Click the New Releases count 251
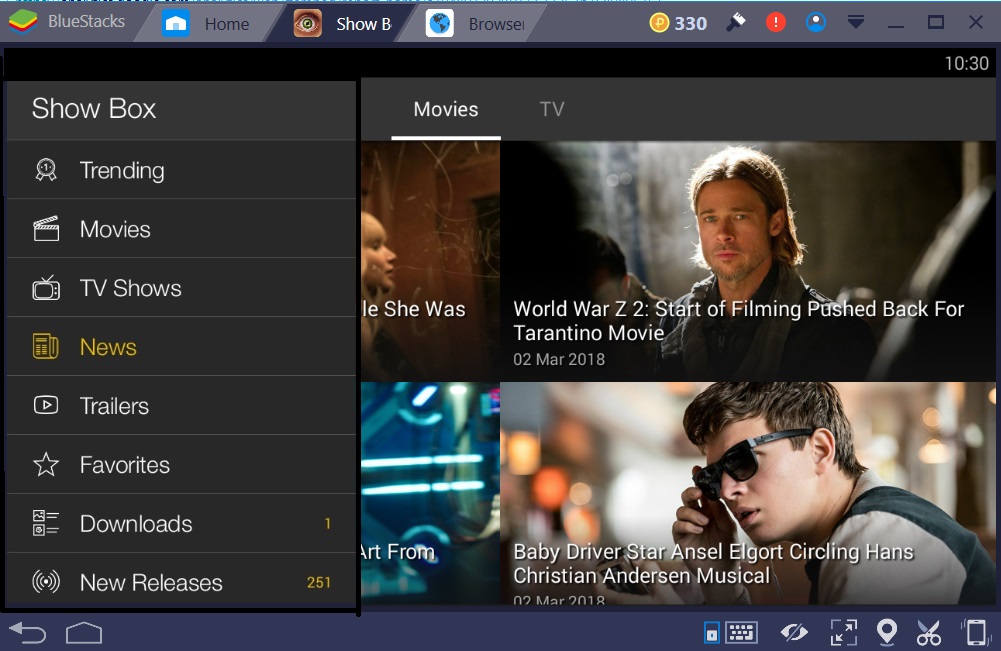The height and width of the screenshot is (651, 1001). (319, 582)
